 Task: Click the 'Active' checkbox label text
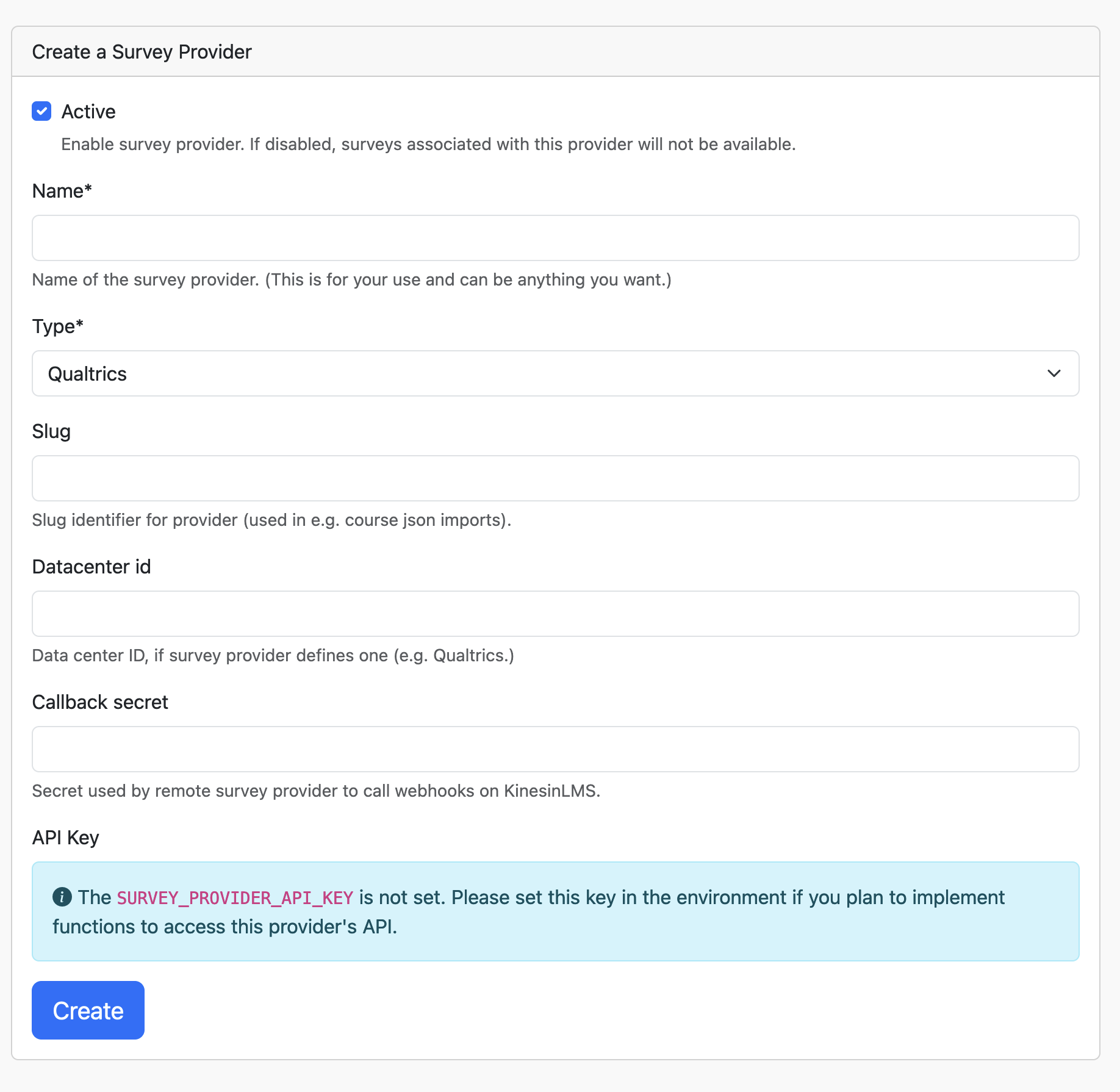pos(88,112)
